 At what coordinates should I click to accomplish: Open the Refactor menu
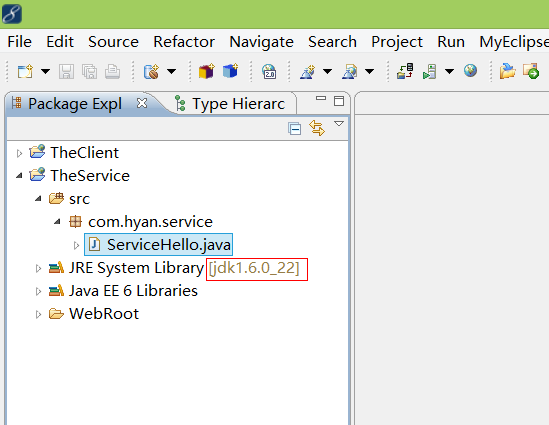click(x=184, y=42)
